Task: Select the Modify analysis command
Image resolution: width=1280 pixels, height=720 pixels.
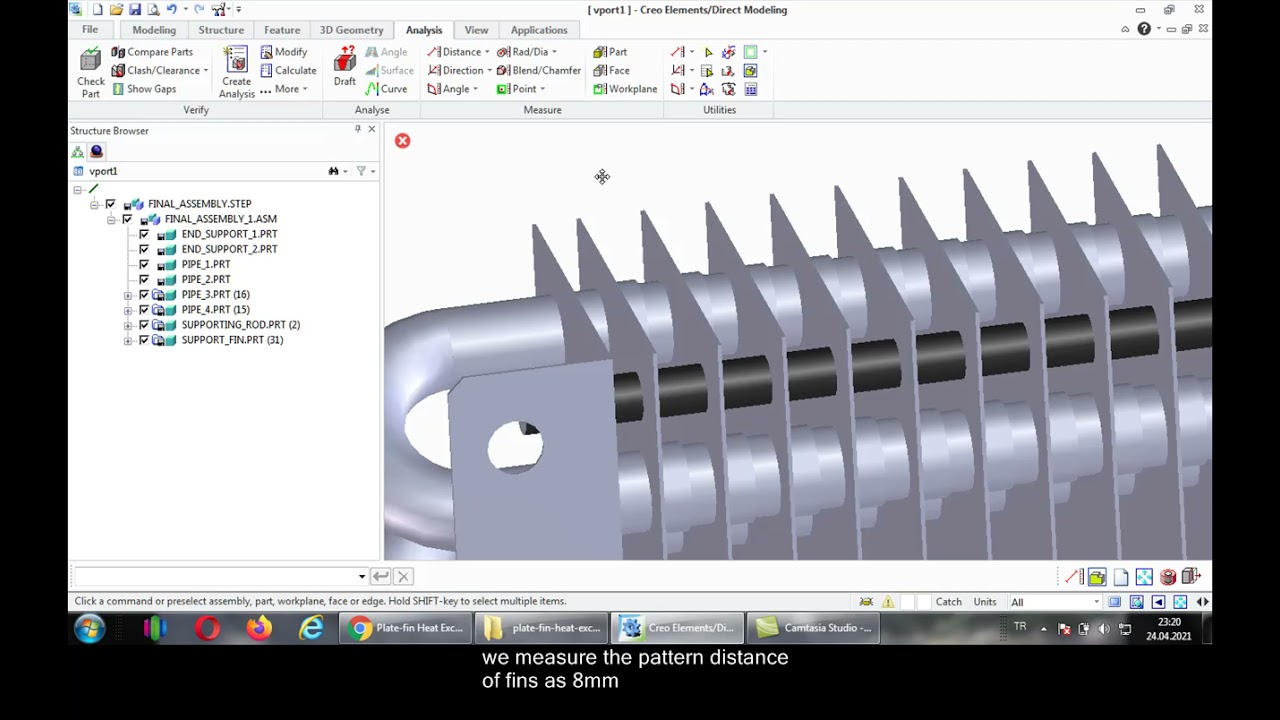Action: click(284, 52)
